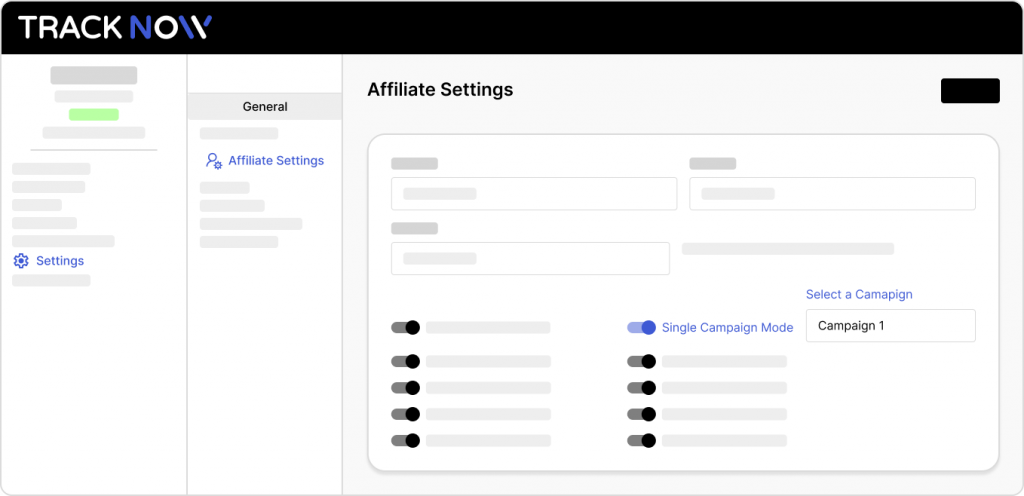Click the top-right input field in form

click(x=833, y=194)
